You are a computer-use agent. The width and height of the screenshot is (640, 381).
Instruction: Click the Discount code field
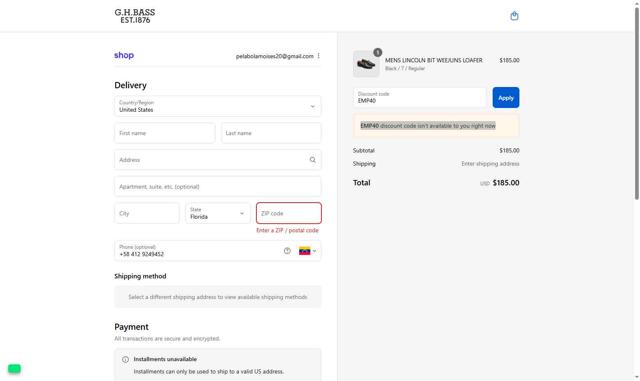pos(420,98)
